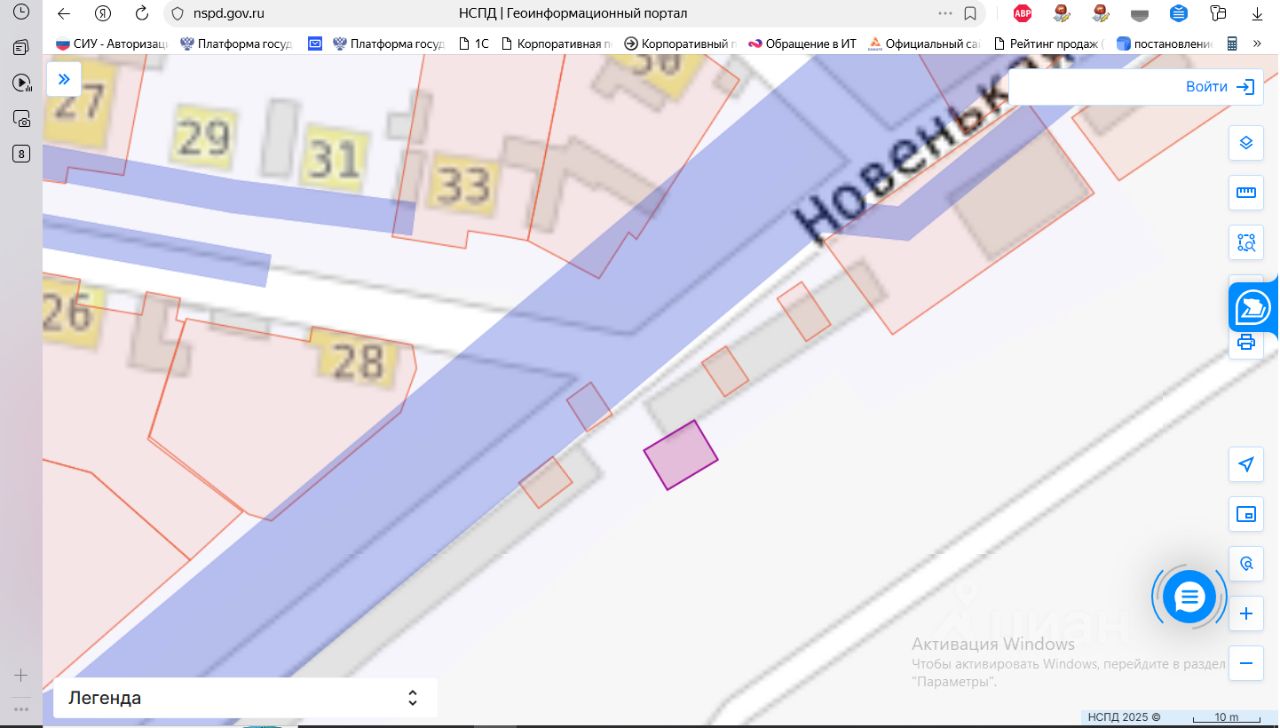Open the round blue chat assistant button
Image resolution: width=1280 pixels, height=728 pixels.
pyautogui.click(x=1189, y=598)
